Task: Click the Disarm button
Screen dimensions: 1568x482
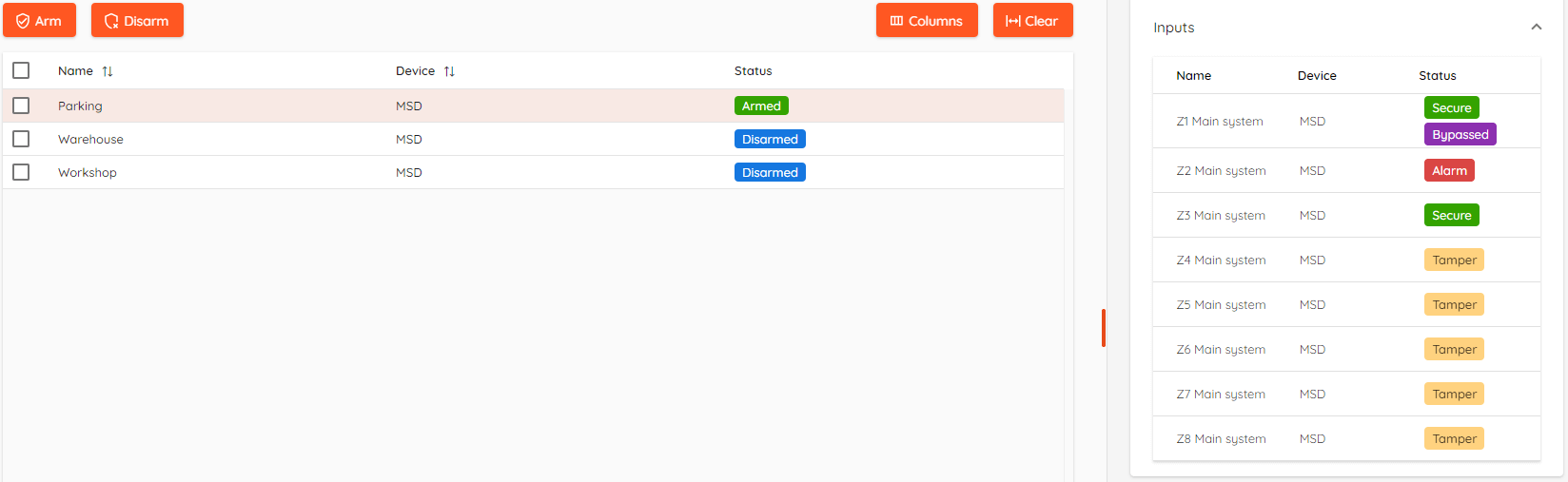Action: 137,20
